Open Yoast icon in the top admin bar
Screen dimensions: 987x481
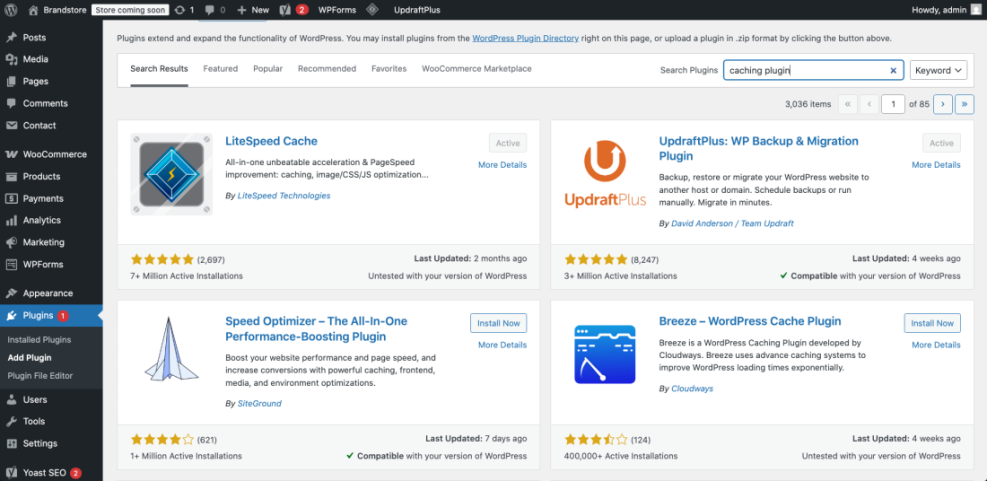[x=285, y=9]
